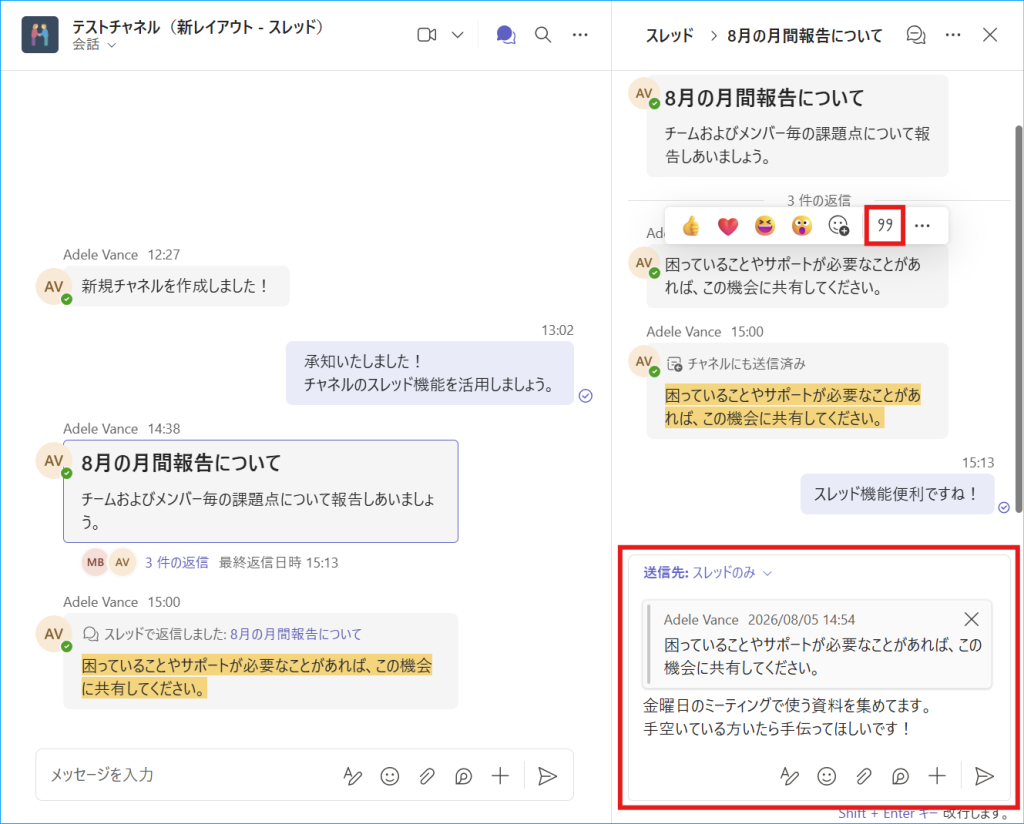Click チャネルにも送信済み label in thread reply

click(746, 364)
